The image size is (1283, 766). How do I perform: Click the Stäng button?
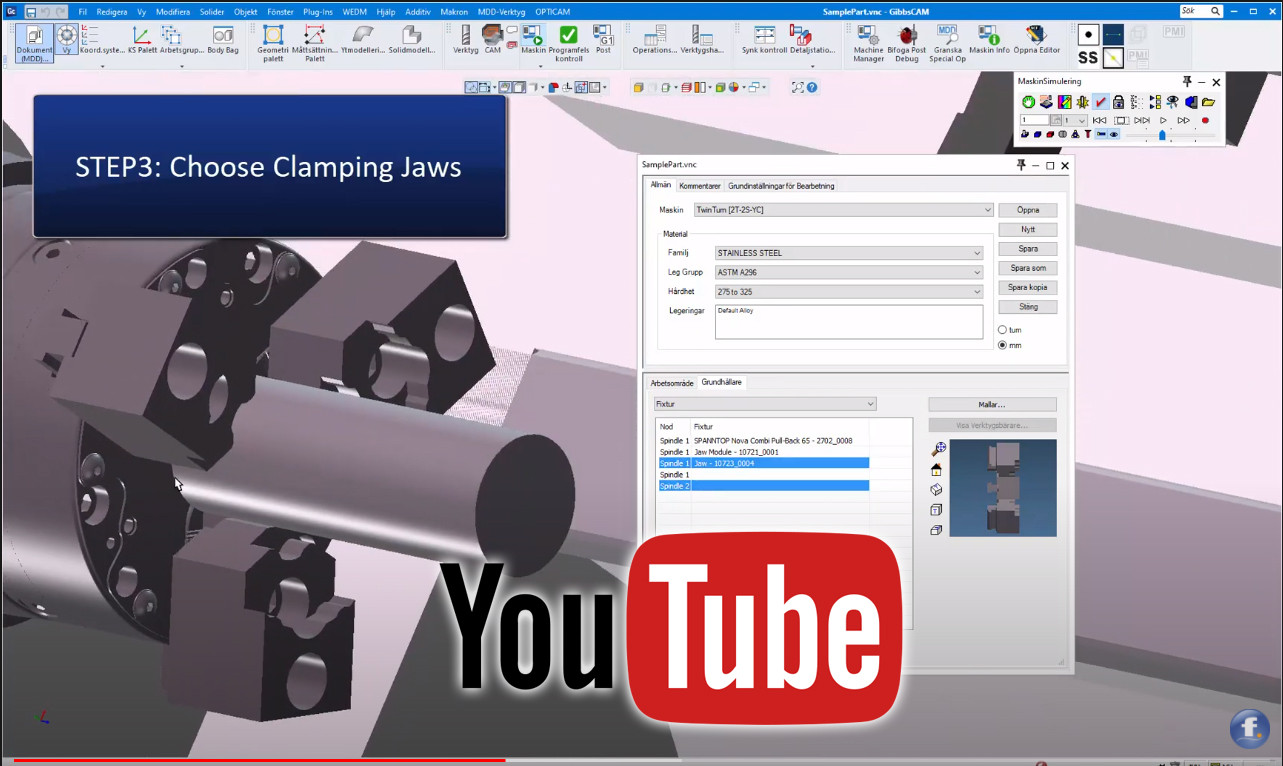(1028, 307)
